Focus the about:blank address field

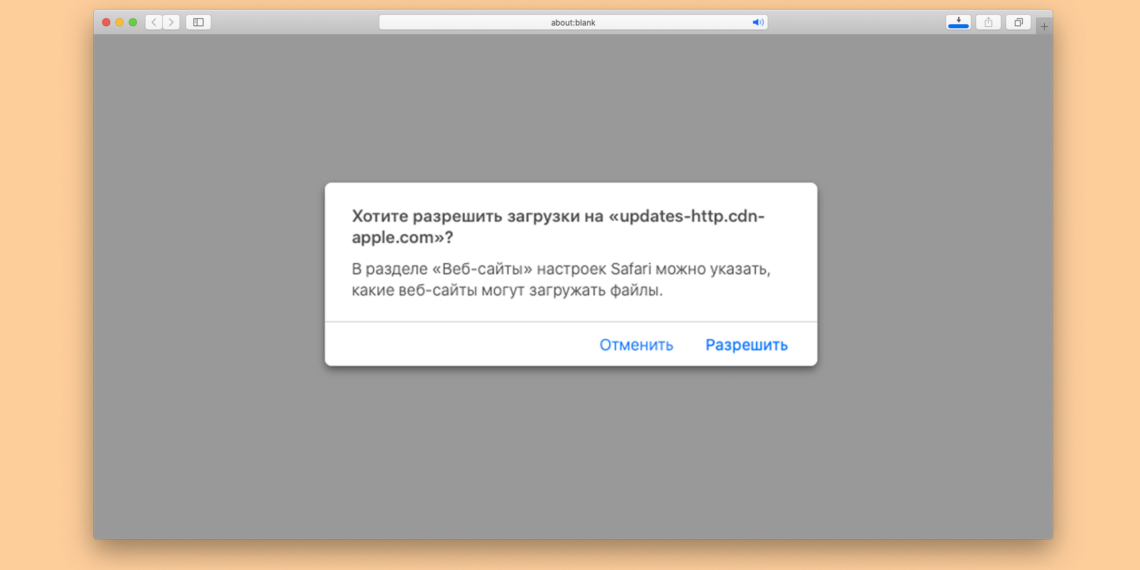coord(573,22)
